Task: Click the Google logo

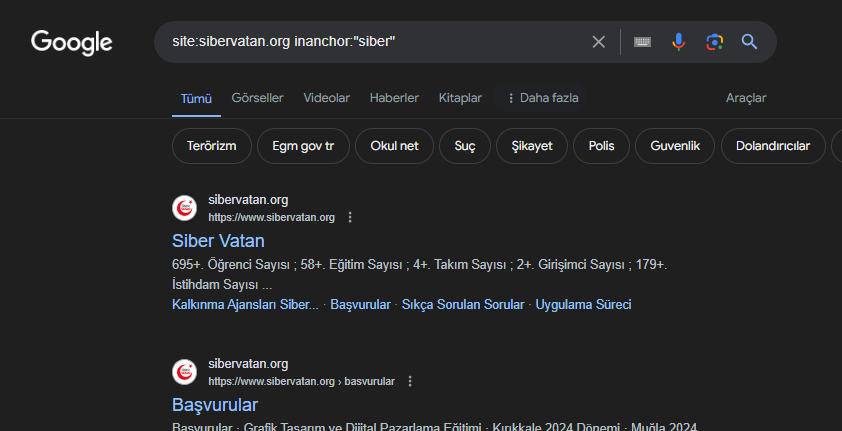Action: (x=71, y=42)
